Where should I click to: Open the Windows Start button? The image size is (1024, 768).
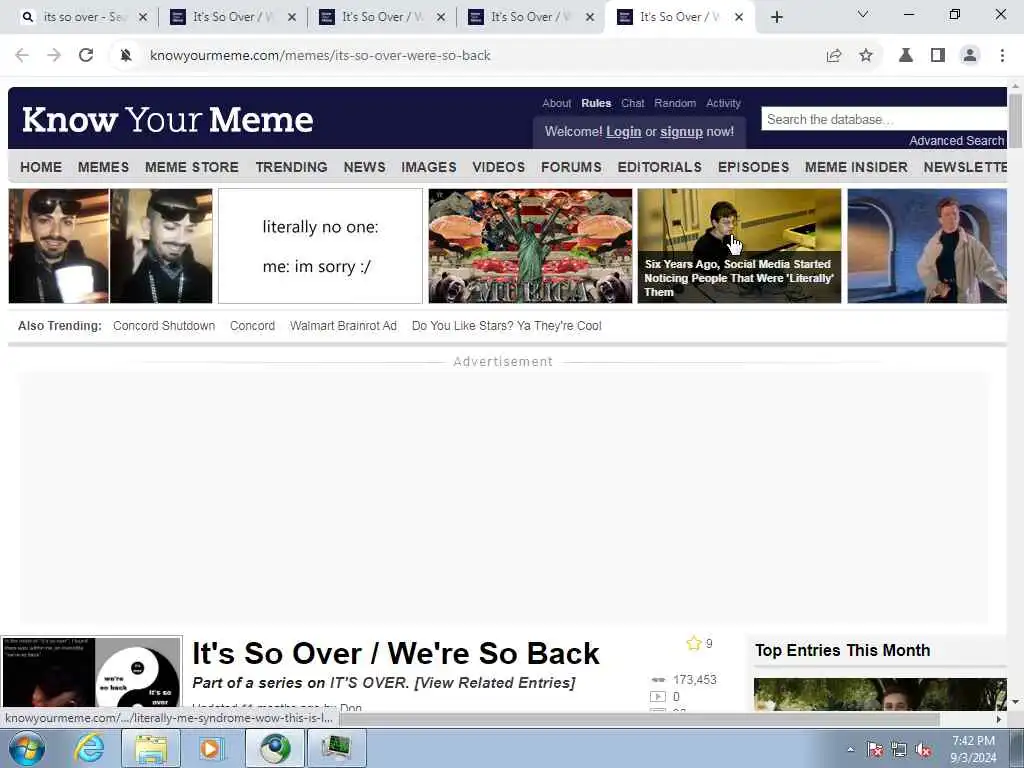[27, 748]
